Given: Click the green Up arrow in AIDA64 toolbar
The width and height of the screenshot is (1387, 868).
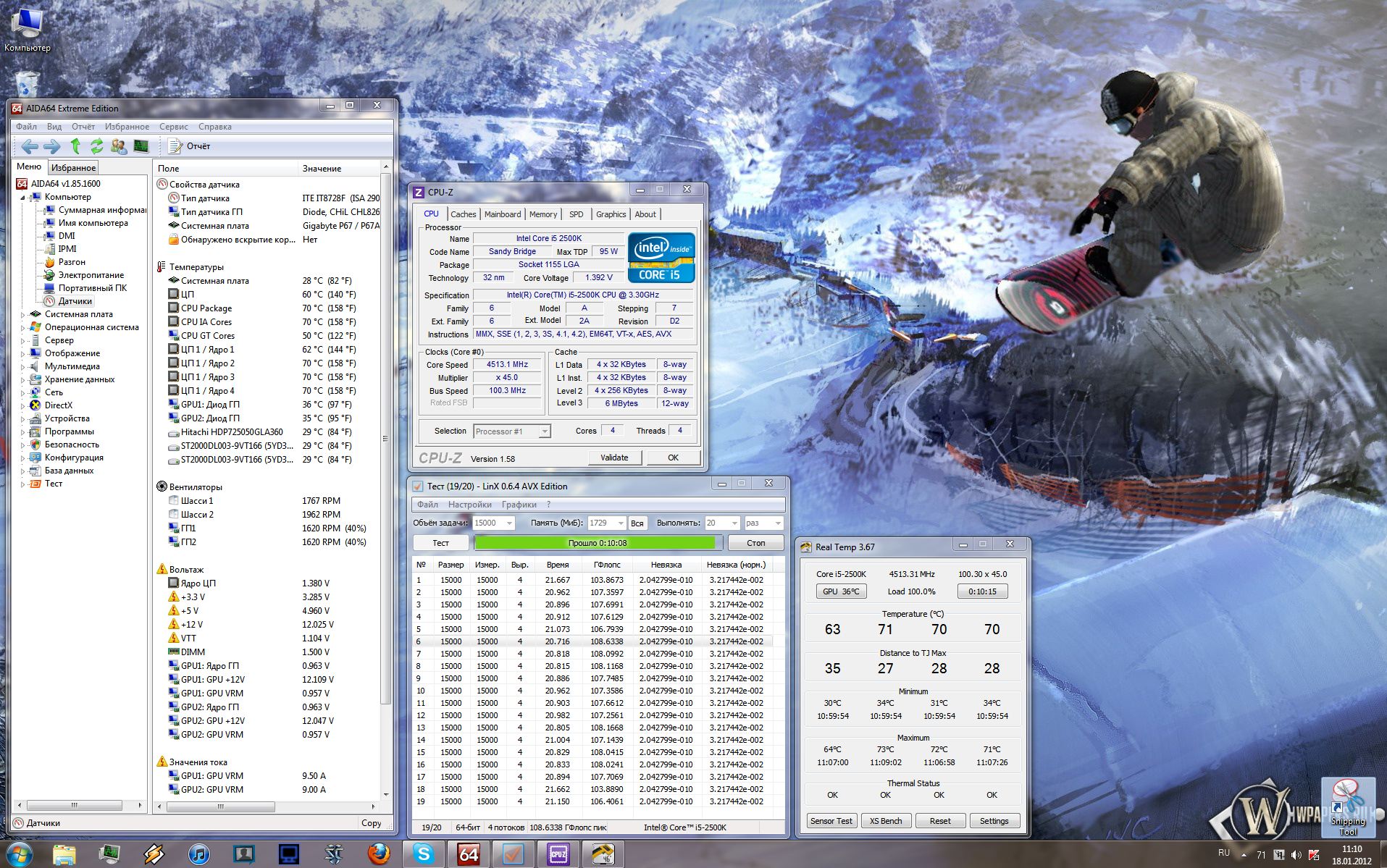Looking at the screenshot, I should (75, 146).
